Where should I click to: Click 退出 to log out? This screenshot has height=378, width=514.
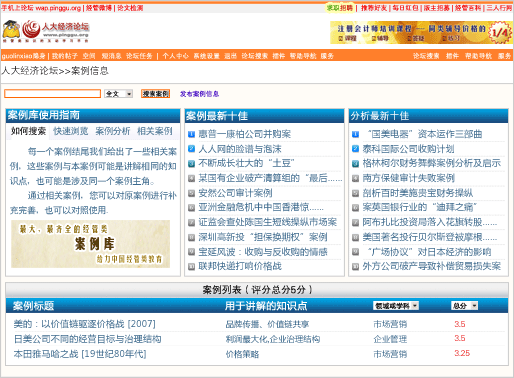230,56
